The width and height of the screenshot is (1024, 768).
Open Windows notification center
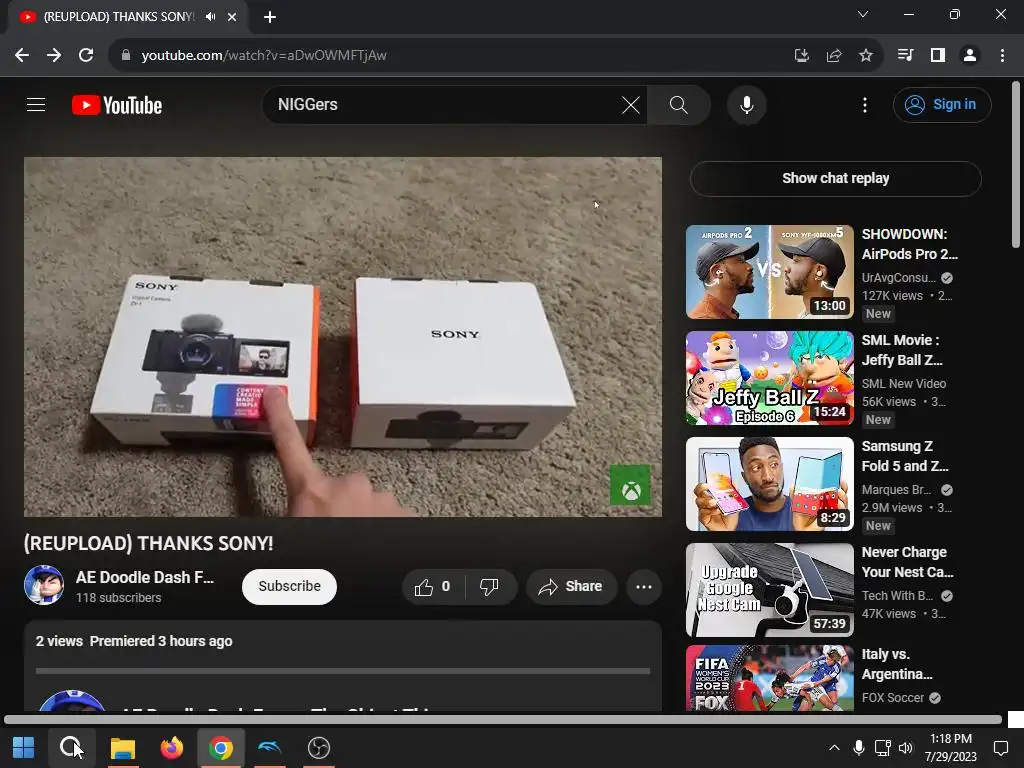click(1000, 748)
